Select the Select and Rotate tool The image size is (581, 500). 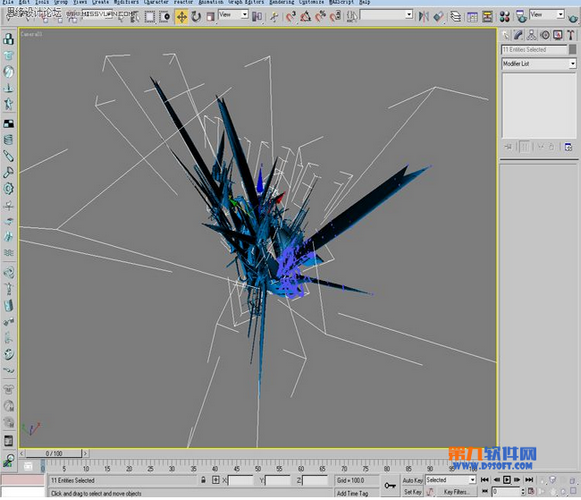[196, 17]
